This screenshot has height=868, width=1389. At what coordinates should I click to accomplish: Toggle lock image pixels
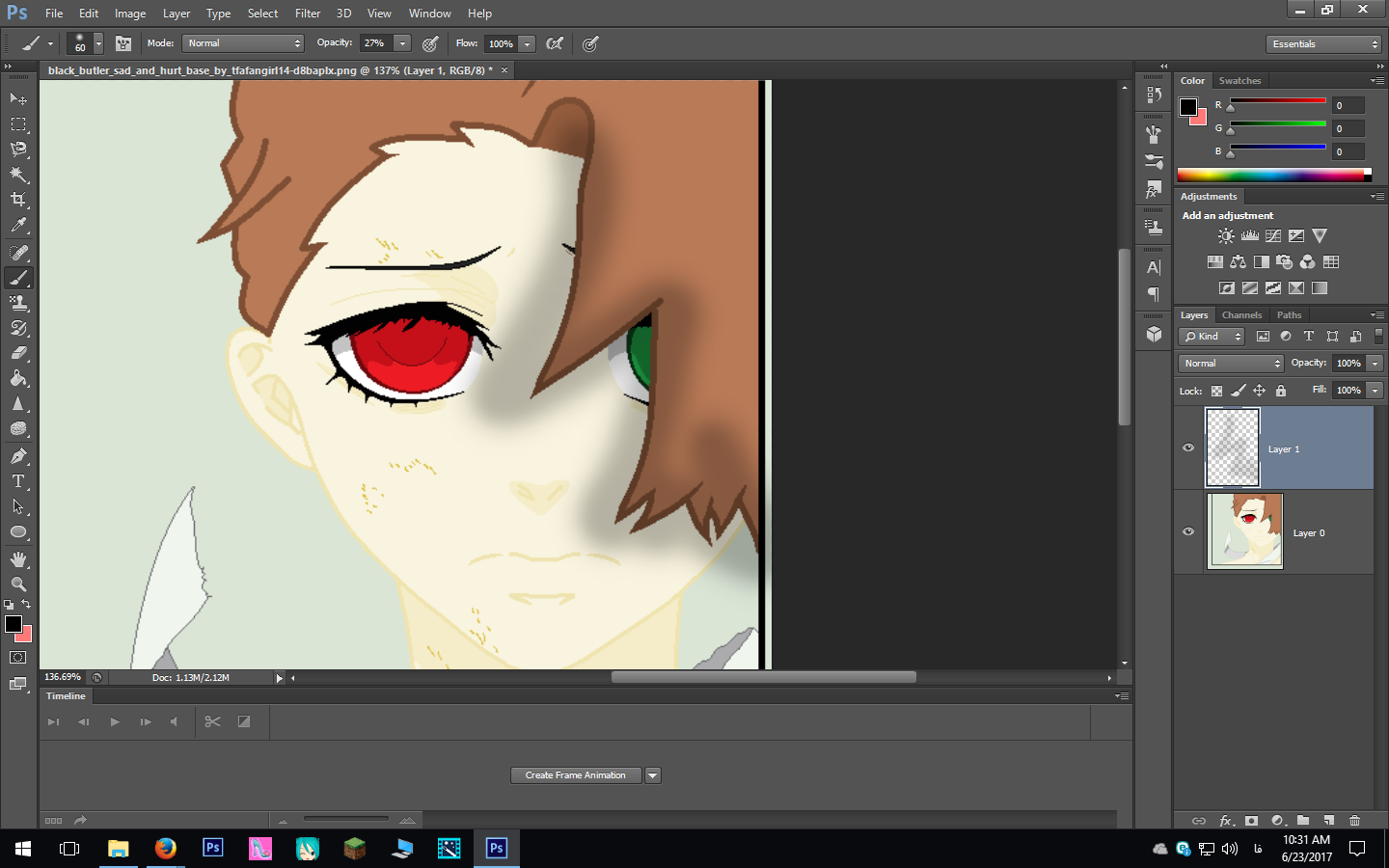tap(1238, 391)
